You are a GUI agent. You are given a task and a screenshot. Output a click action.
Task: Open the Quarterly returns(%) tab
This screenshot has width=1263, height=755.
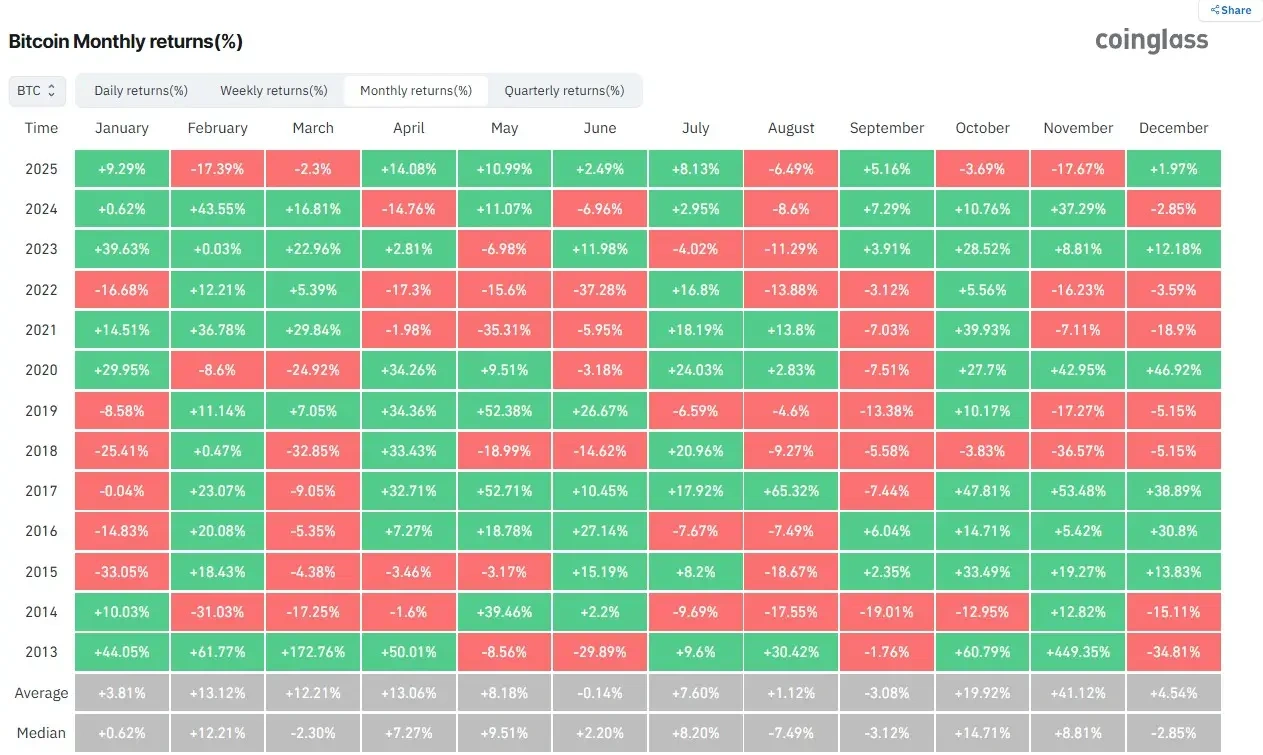(564, 91)
